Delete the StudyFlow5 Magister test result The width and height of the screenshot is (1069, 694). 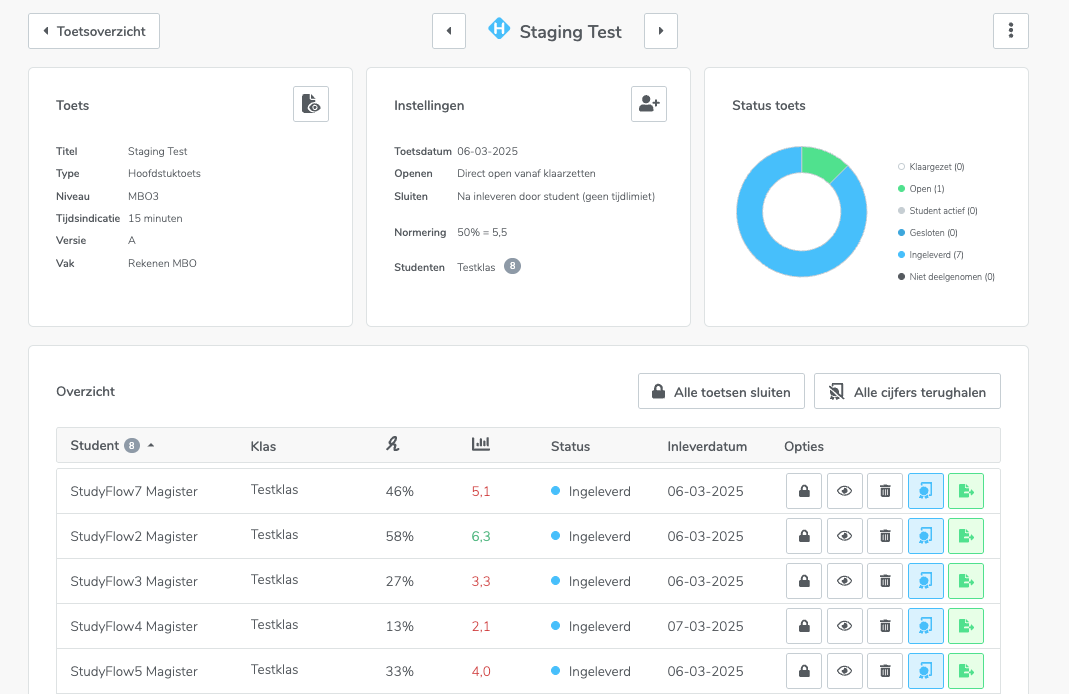pyautogui.click(x=885, y=671)
